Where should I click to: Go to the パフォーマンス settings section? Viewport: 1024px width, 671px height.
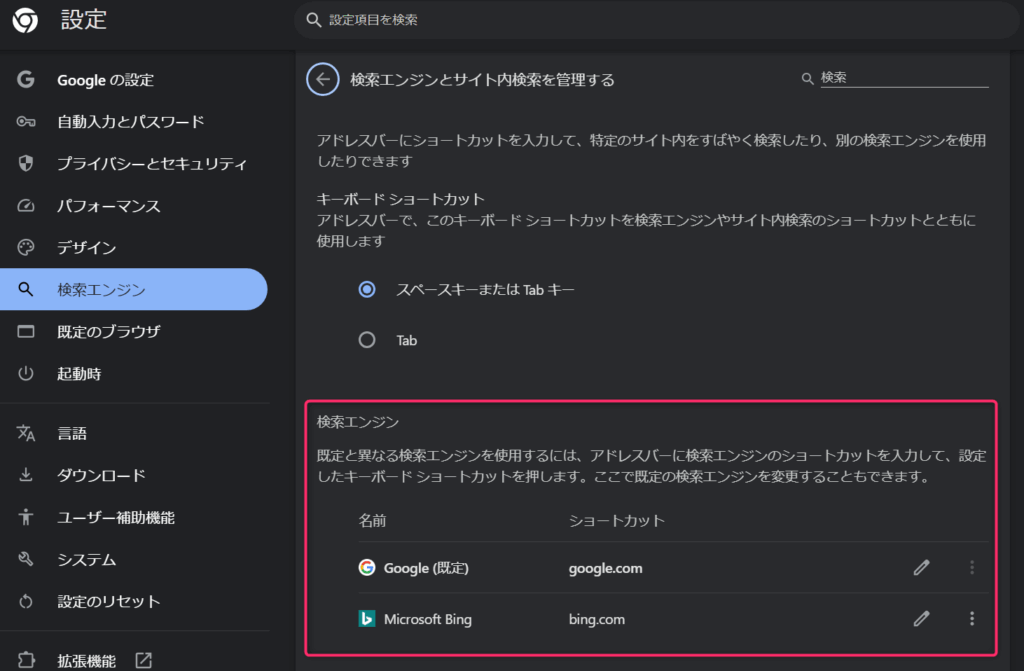pyautogui.click(x=108, y=206)
